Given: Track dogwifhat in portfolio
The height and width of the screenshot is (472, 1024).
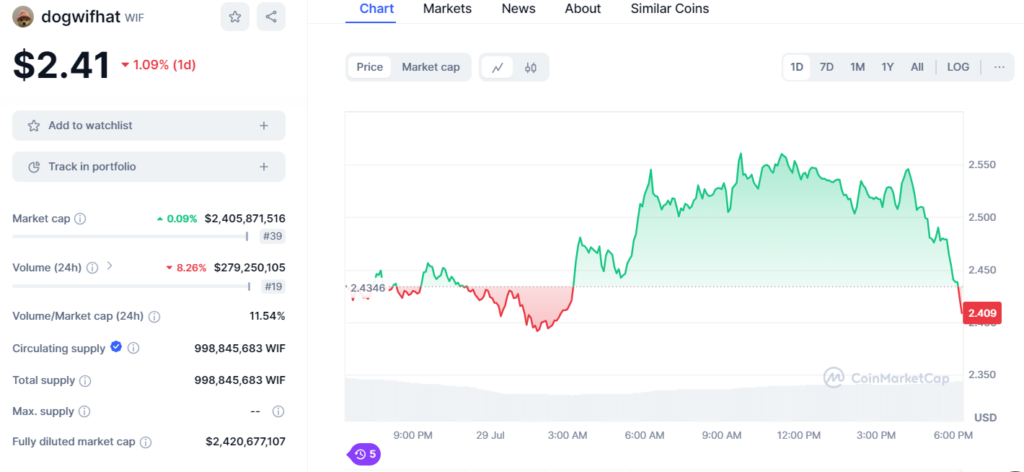Looking at the screenshot, I should tap(149, 166).
